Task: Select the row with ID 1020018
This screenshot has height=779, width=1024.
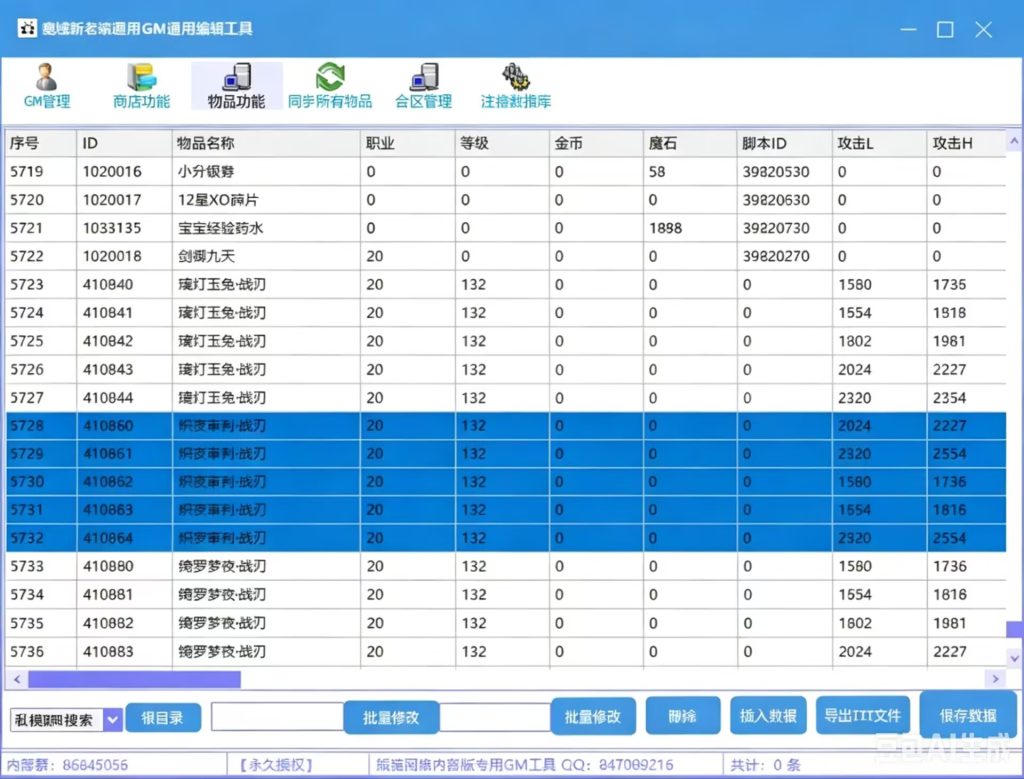Action: (x=505, y=256)
